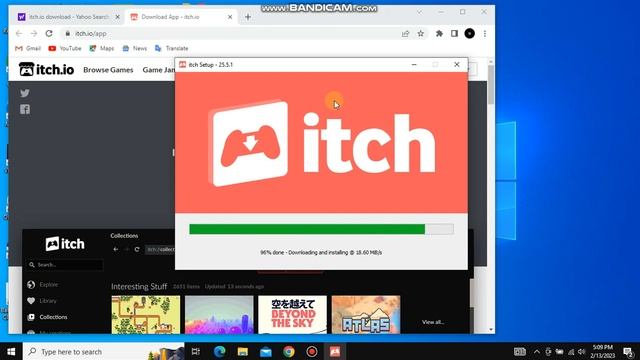
Task: Open the network icon in system tray
Action: tap(571, 351)
